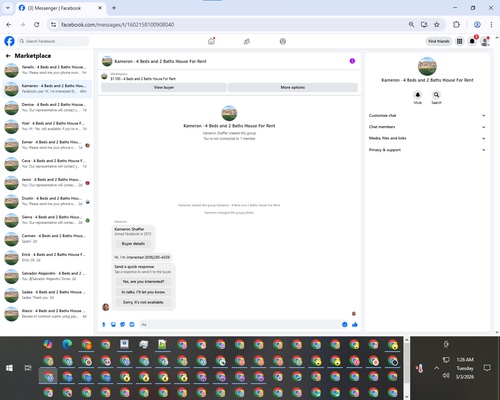Image resolution: width=500 pixels, height=400 pixels.
Task: Open Salvador Alejandro conversation
Action: point(47,276)
